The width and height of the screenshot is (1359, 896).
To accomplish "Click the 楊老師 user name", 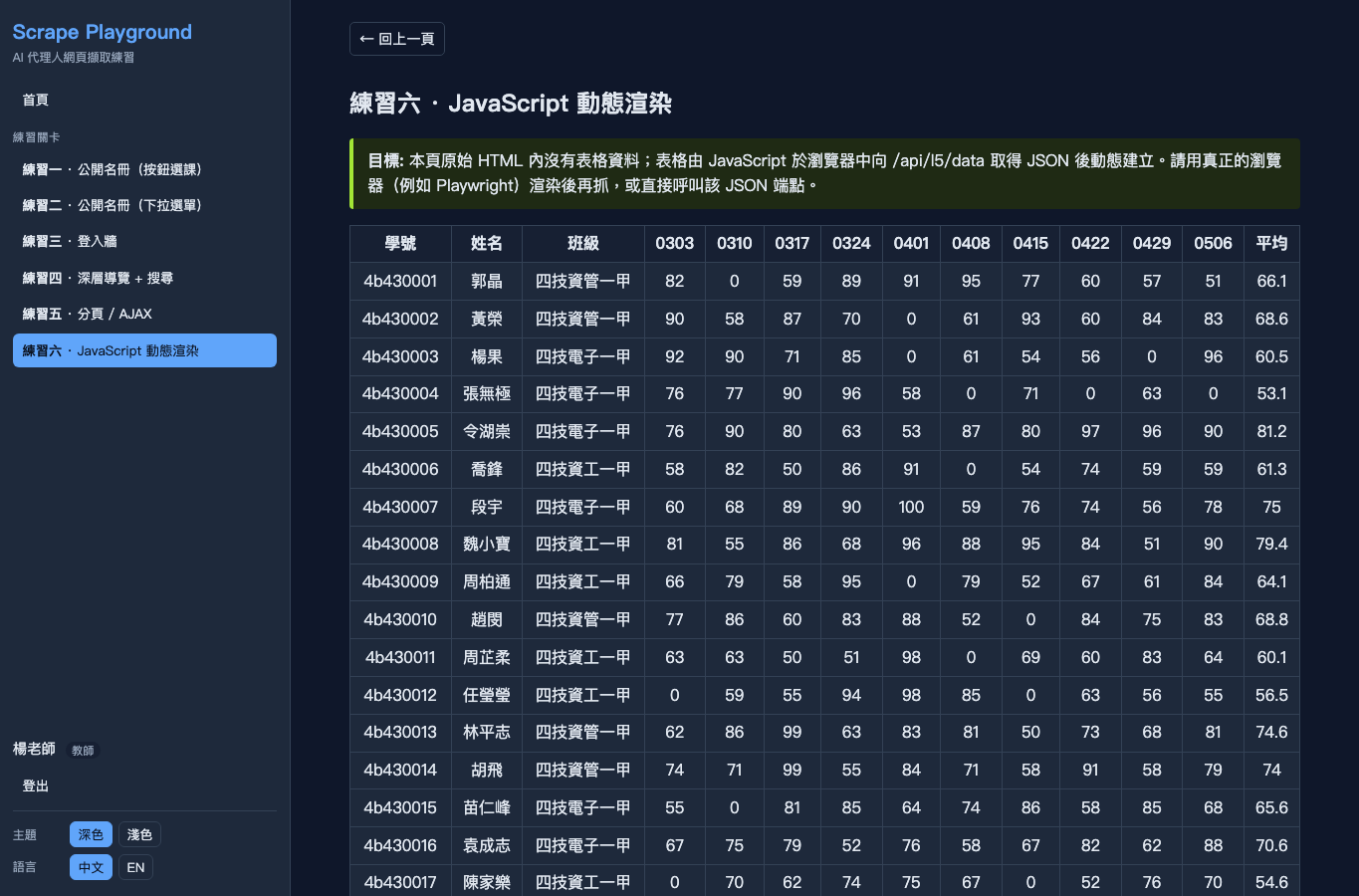I will [34, 749].
